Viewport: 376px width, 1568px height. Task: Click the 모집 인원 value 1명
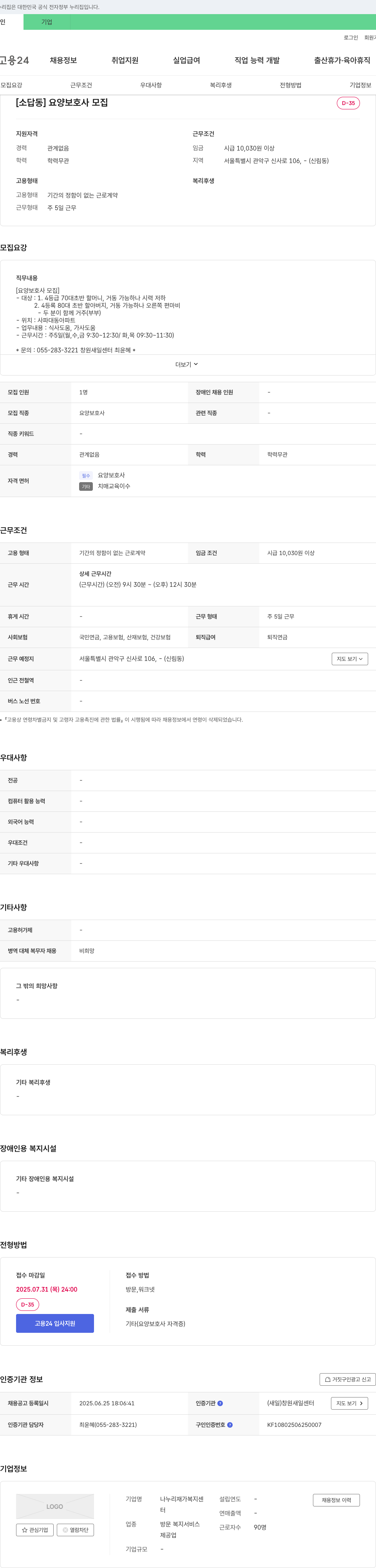click(83, 393)
